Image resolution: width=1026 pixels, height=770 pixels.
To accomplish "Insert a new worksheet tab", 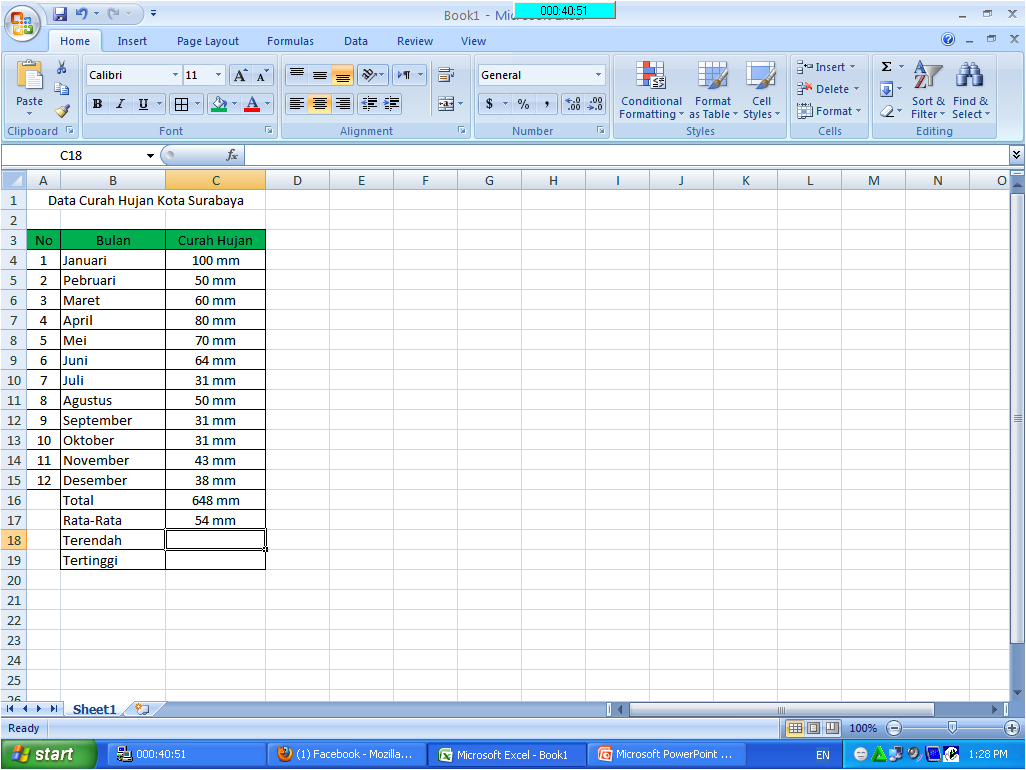I will pos(142,709).
